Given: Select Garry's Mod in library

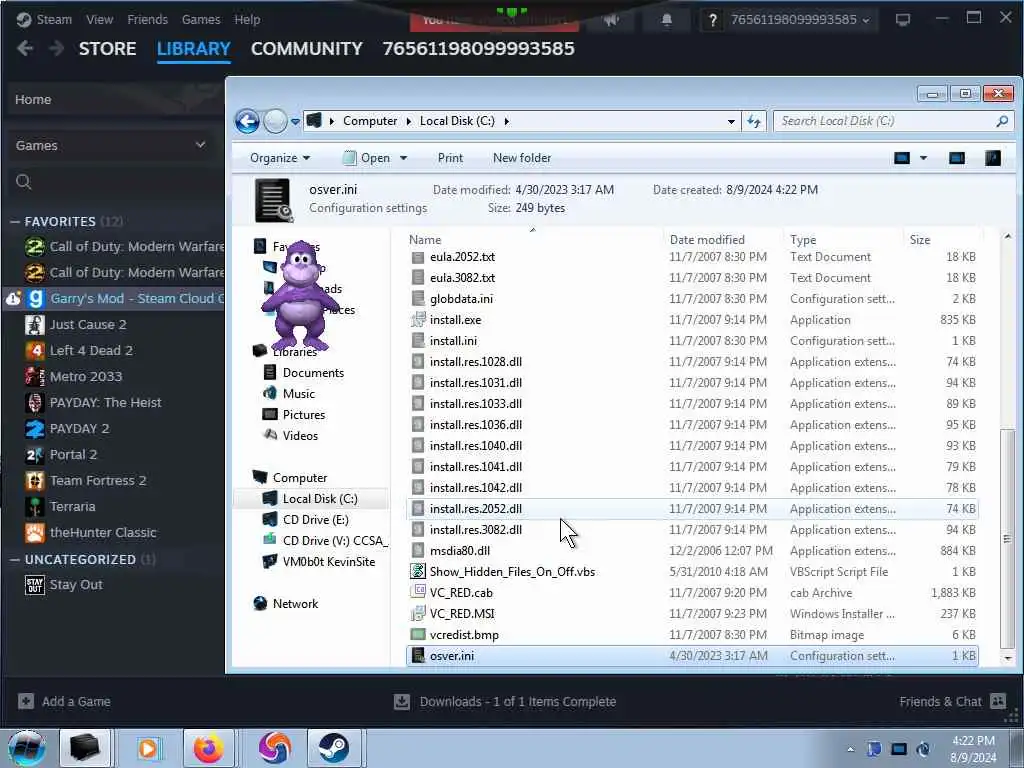Looking at the screenshot, I should click(136, 298).
